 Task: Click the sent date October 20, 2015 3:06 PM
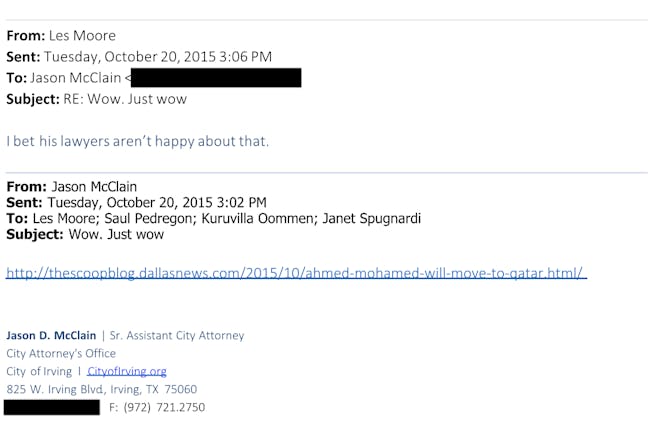coord(158,57)
